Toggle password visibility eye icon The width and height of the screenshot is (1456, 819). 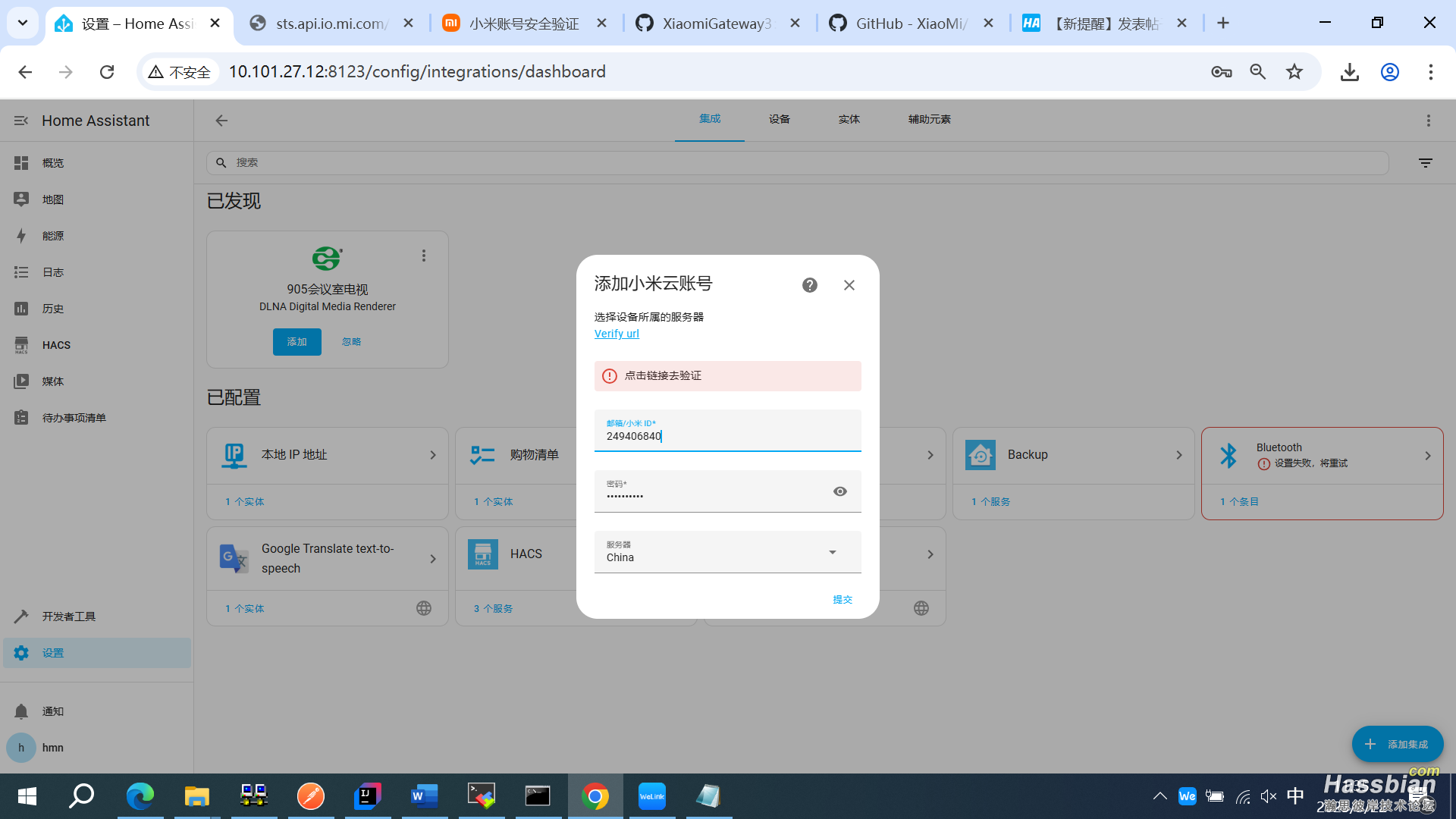point(840,491)
